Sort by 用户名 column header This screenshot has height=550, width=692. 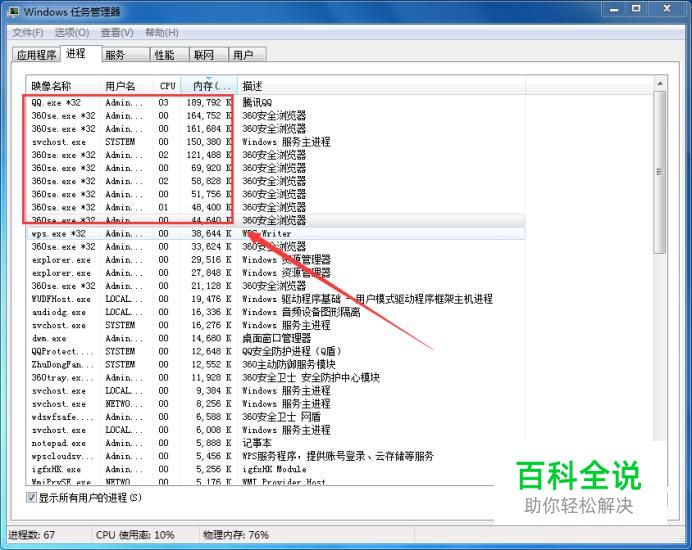pos(127,86)
